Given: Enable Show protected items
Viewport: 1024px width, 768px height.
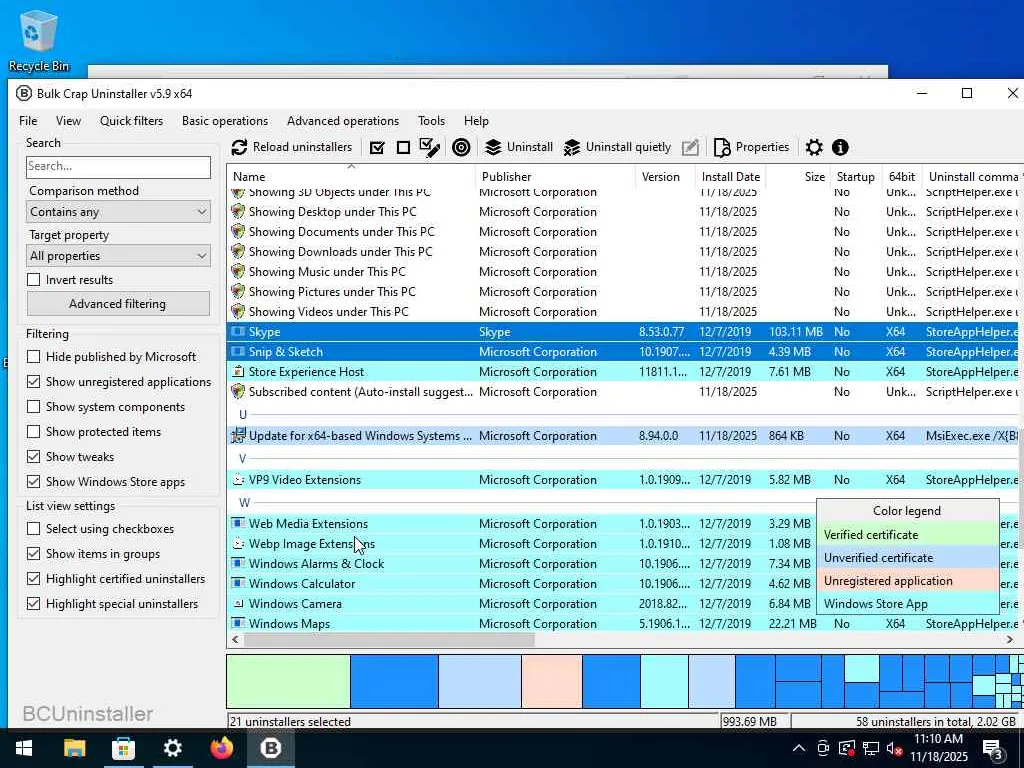Looking at the screenshot, I should coord(34,432).
